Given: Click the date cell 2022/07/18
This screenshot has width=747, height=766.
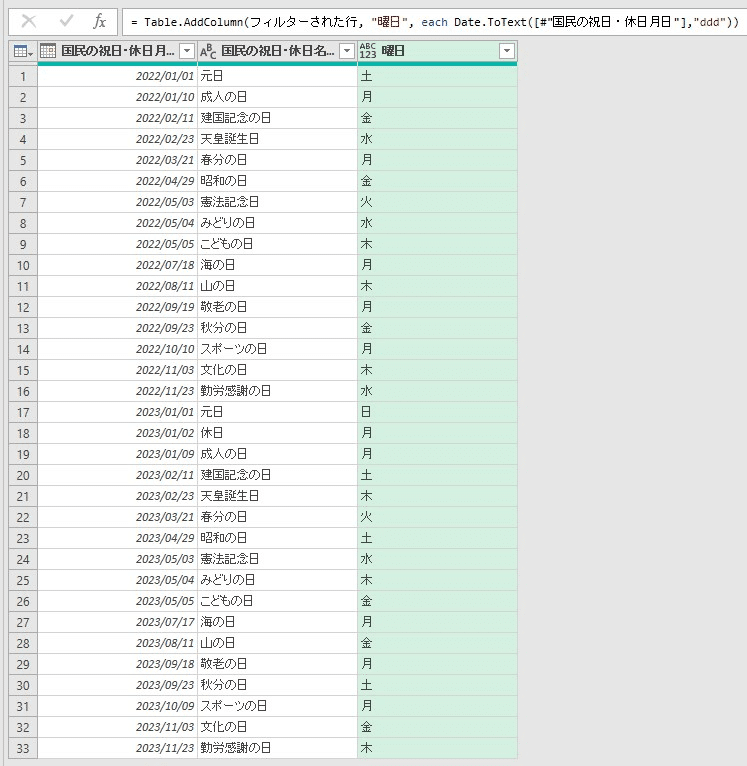Looking at the screenshot, I should 118,265.
